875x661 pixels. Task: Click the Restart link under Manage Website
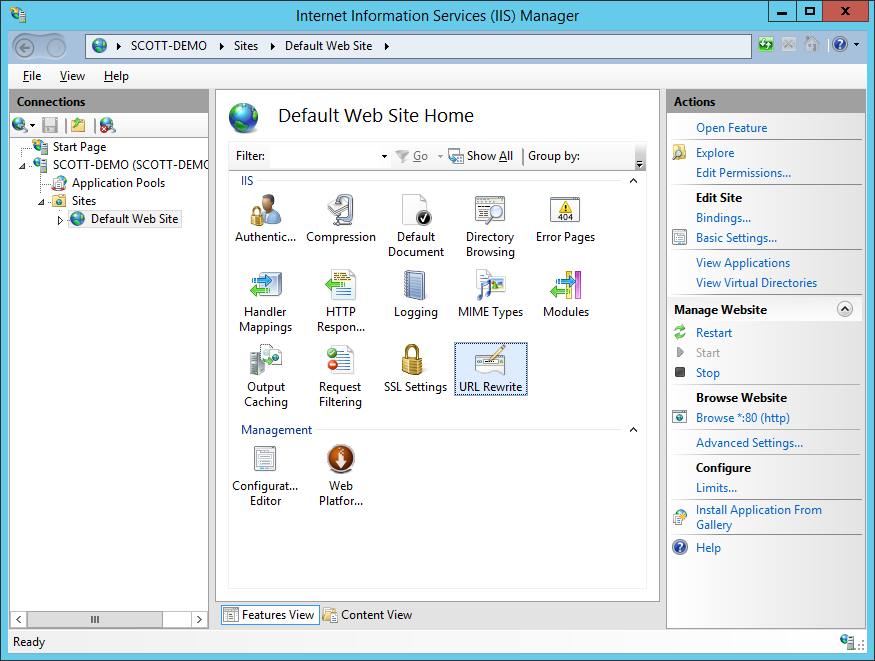pos(713,332)
